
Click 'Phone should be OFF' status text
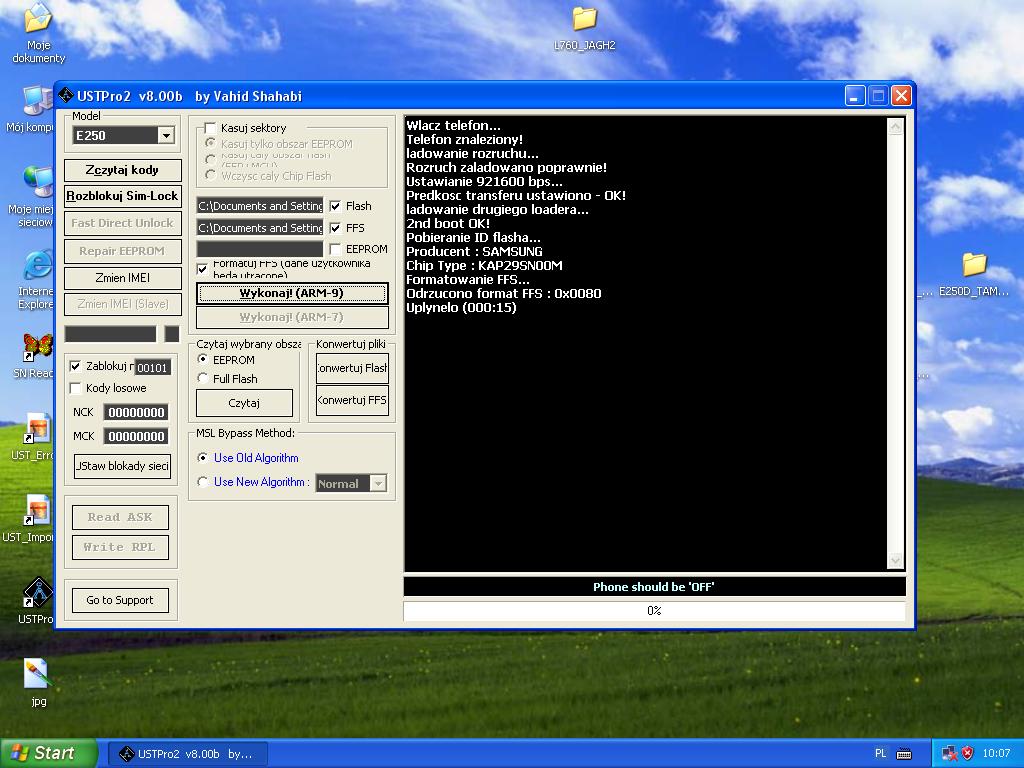654,586
